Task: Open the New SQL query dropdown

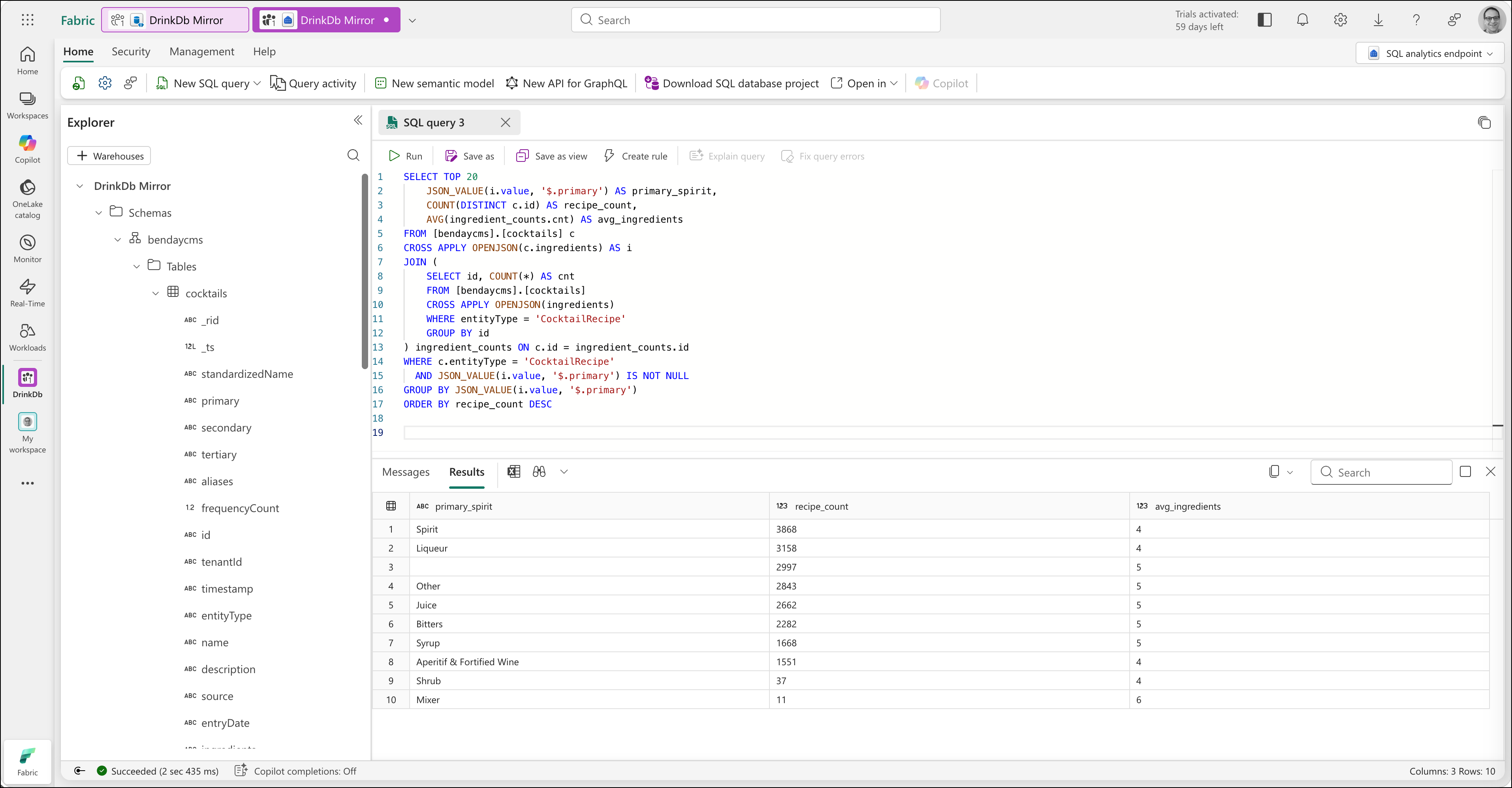Action: click(256, 83)
